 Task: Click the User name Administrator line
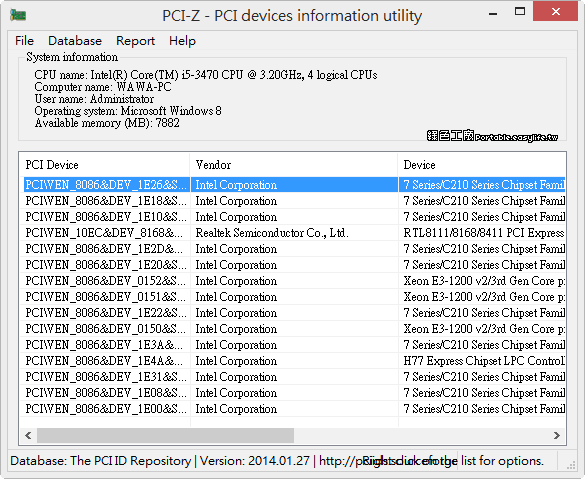click(x=94, y=99)
